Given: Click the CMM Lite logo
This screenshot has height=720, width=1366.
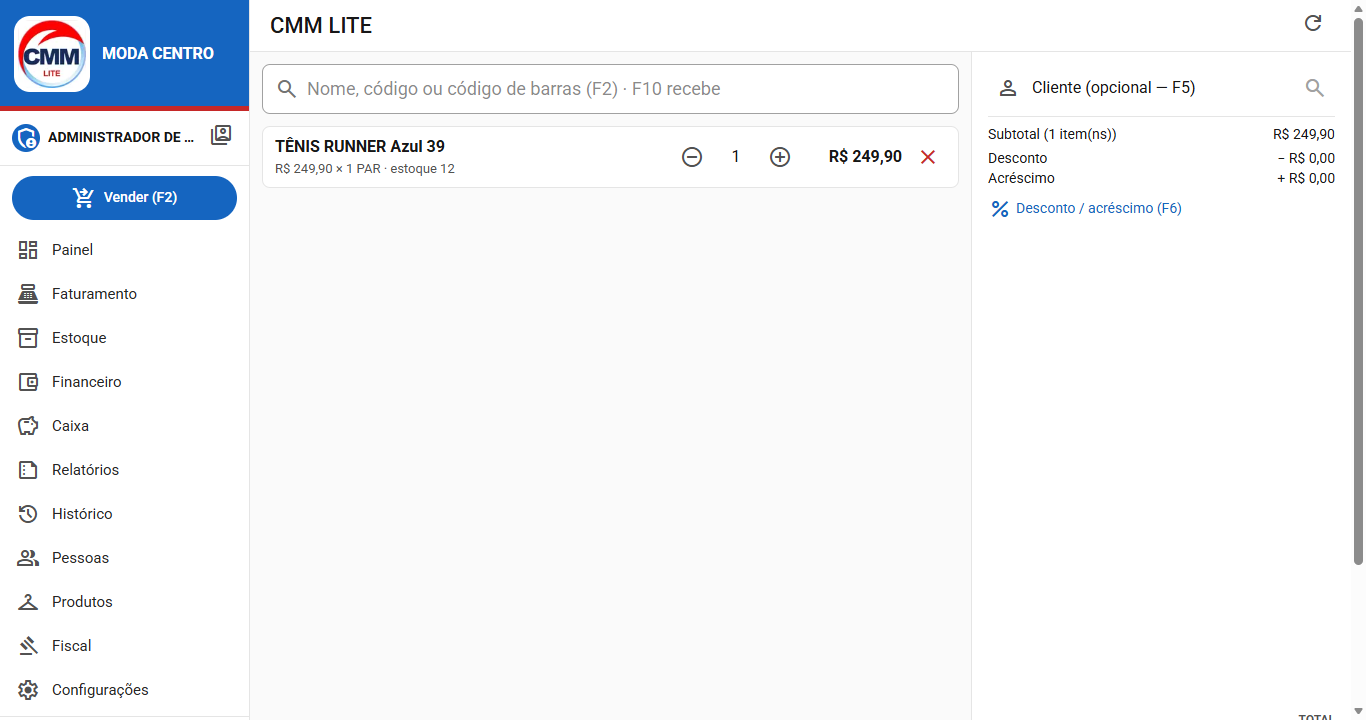Looking at the screenshot, I should point(52,54).
